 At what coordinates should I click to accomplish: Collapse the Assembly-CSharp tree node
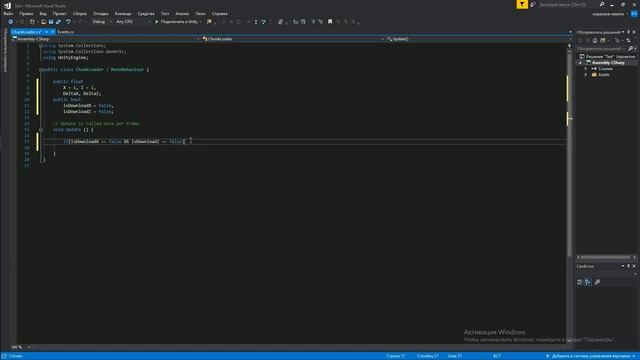click(580, 62)
